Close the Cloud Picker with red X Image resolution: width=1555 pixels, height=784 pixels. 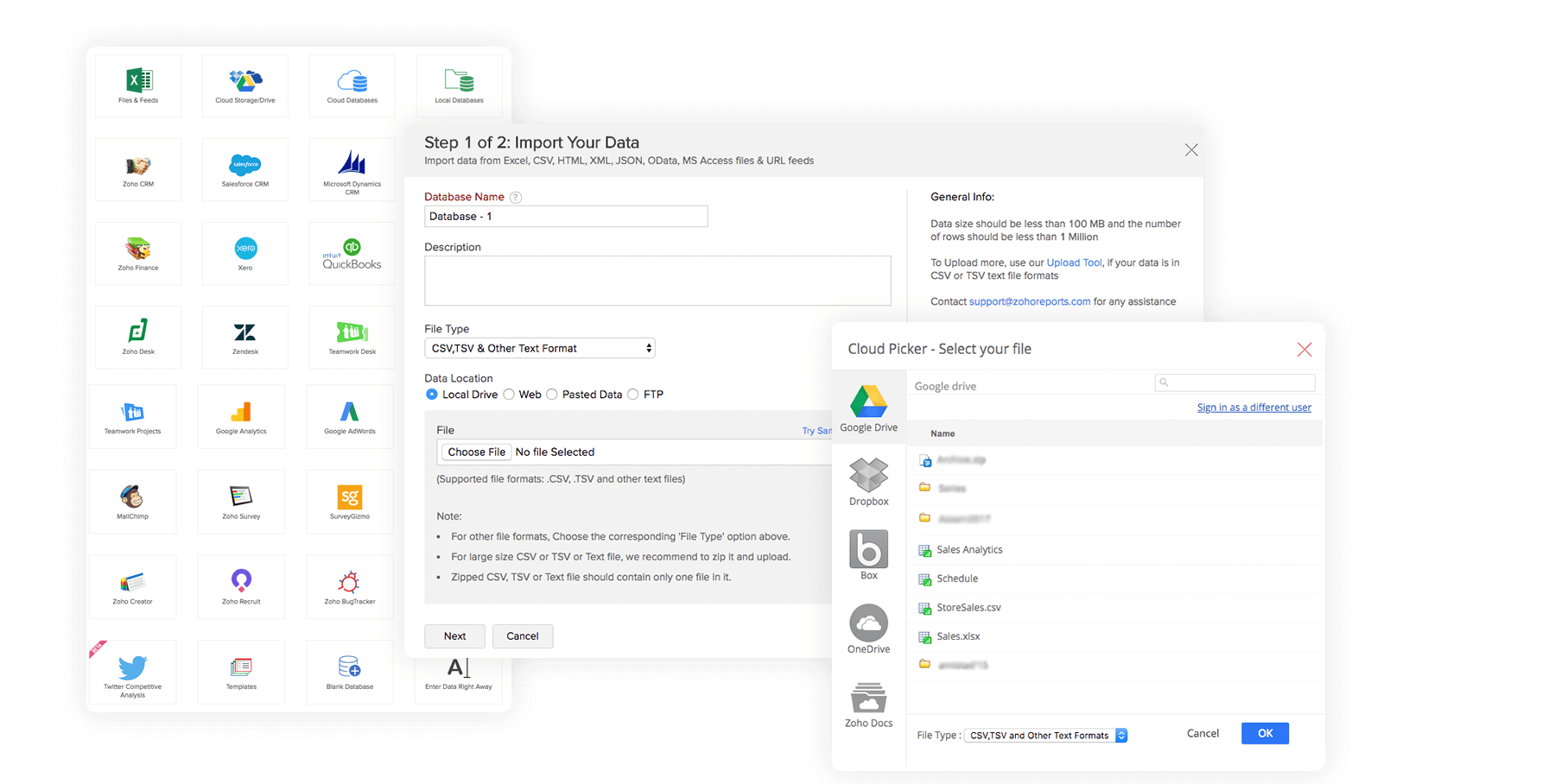[x=1304, y=349]
